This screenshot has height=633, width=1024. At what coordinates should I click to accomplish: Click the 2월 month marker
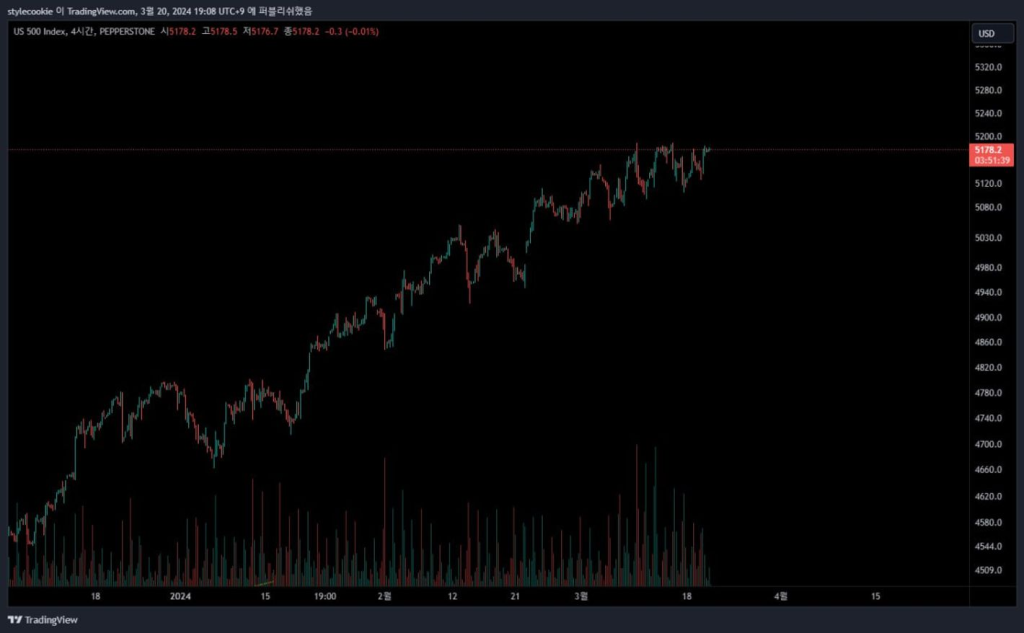point(385,596)
